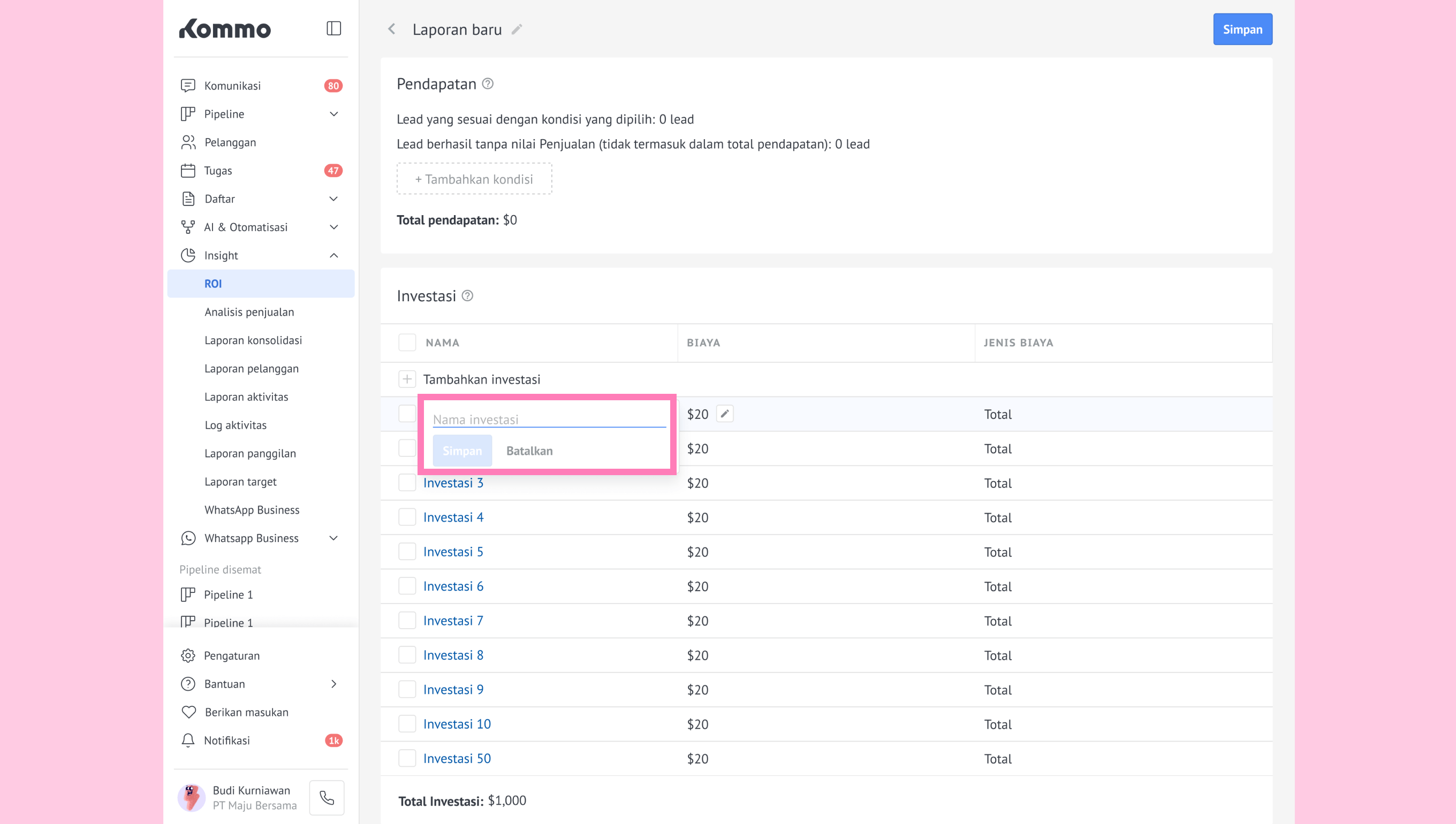This screenshot has height=824, width=1456.
Task: Click Batalkan in the investment name form
Action: coord(529,451)
